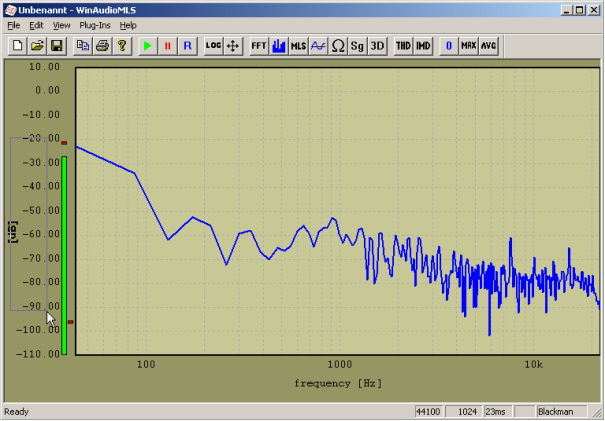
Task: Save using the floppy disk icon
Action: click(x=57, y=46)
